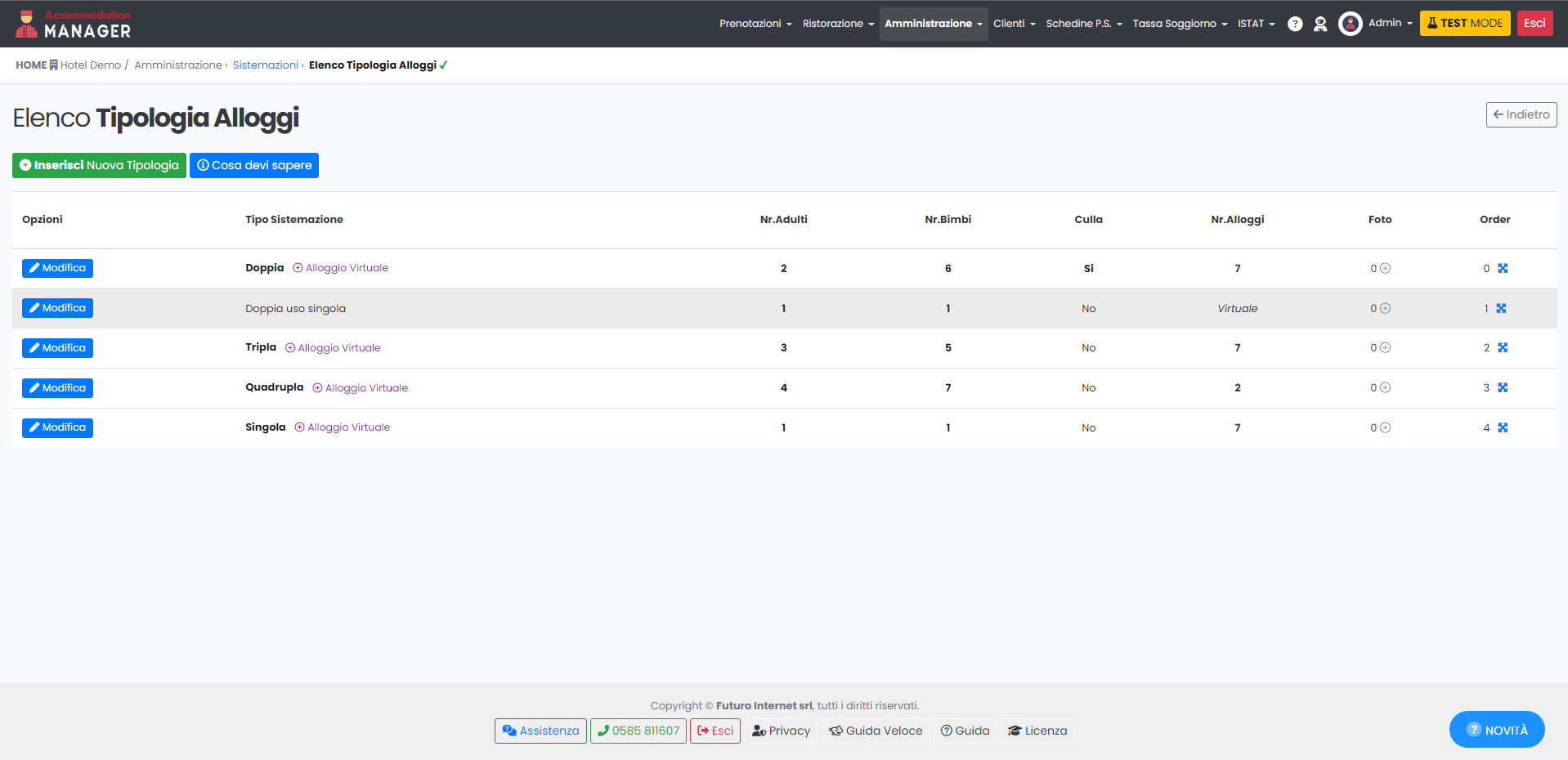Click the Accommodation Manager logo
This screenshot has height=760, width=1568.
[x=74, y=24]
